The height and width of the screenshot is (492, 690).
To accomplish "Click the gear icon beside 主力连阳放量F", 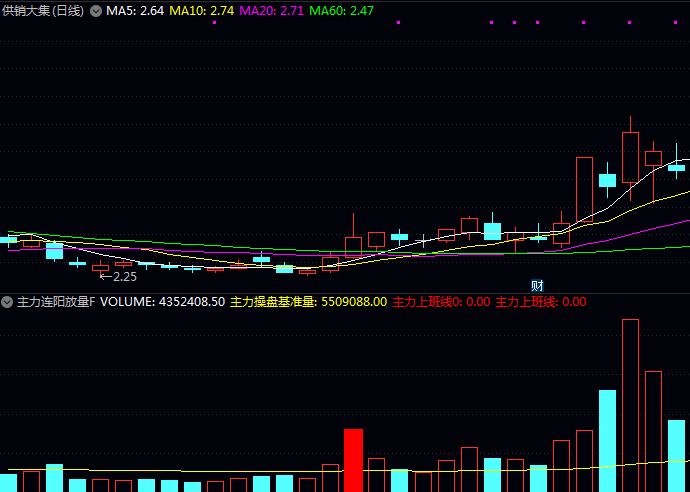I will pyautogui.click(x=8, y=301).
